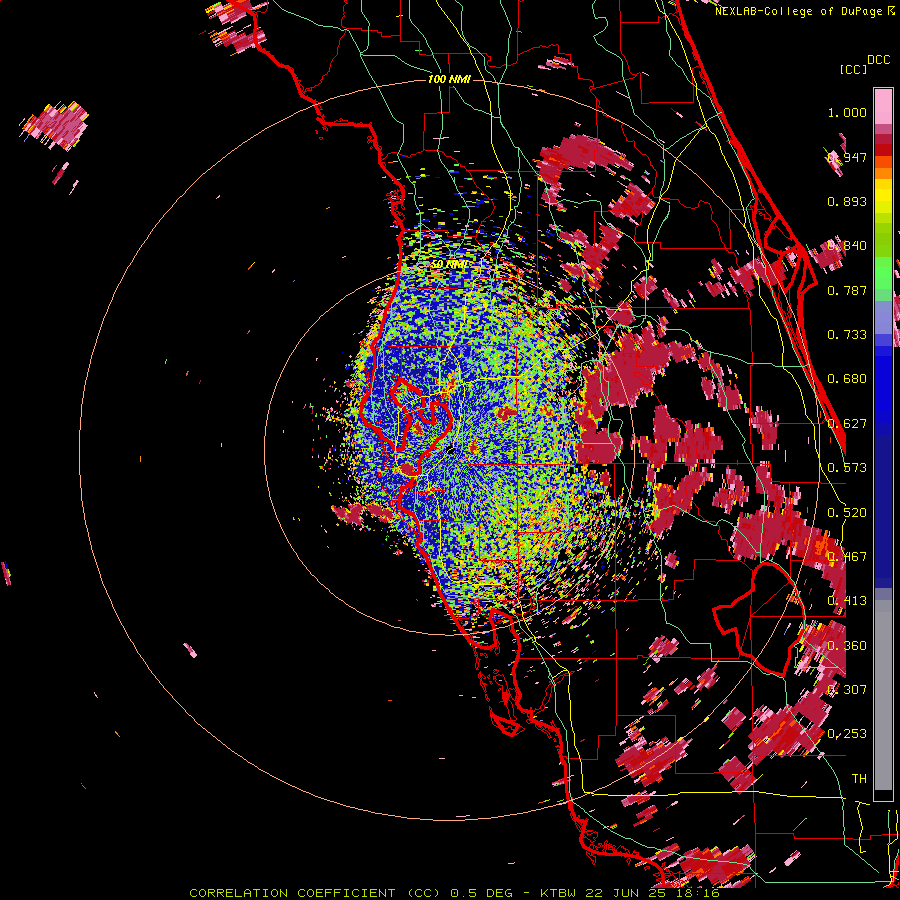This screenshot has width=900, height=900.
Task: Select the 0.893 scale value
Action: click(847, 201)
